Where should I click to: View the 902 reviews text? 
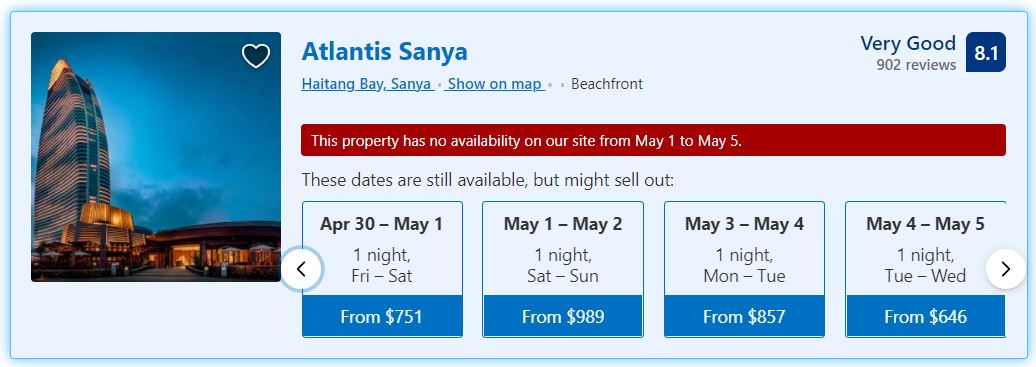(916, 65)
